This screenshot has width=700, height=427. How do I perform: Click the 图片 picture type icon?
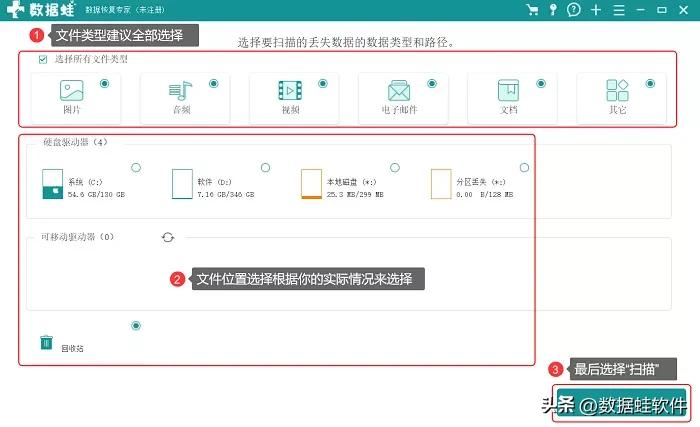click(x=71, y=93)
